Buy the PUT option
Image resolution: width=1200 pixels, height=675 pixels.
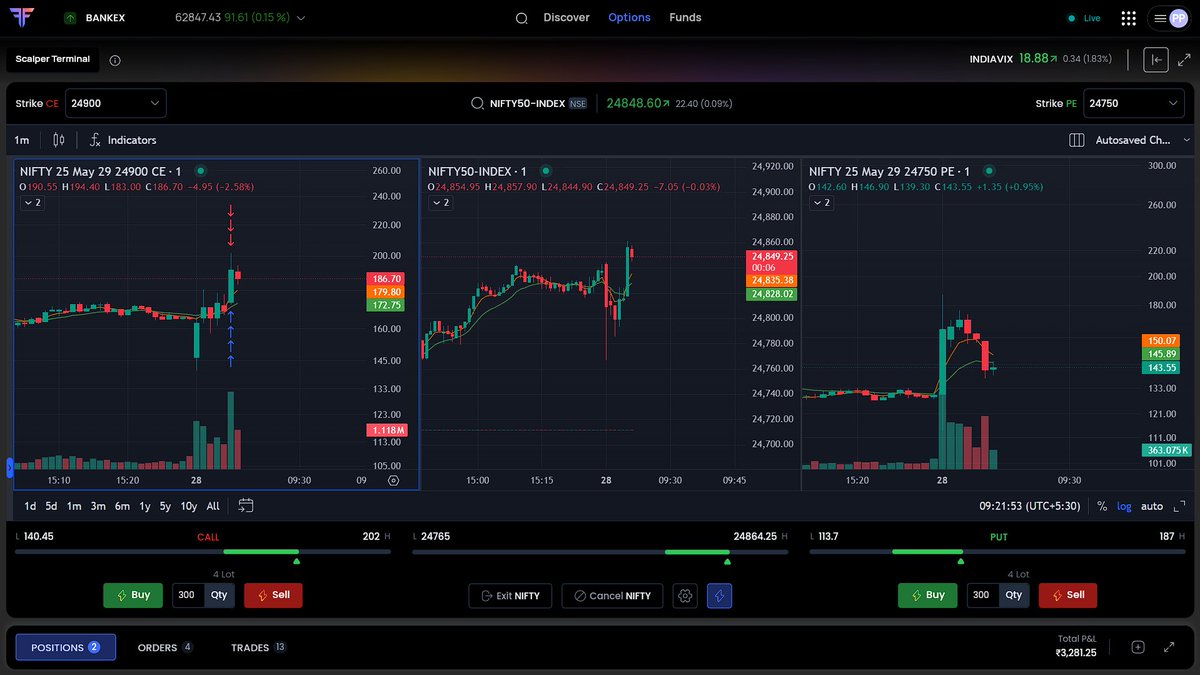(x=927, y=595)
